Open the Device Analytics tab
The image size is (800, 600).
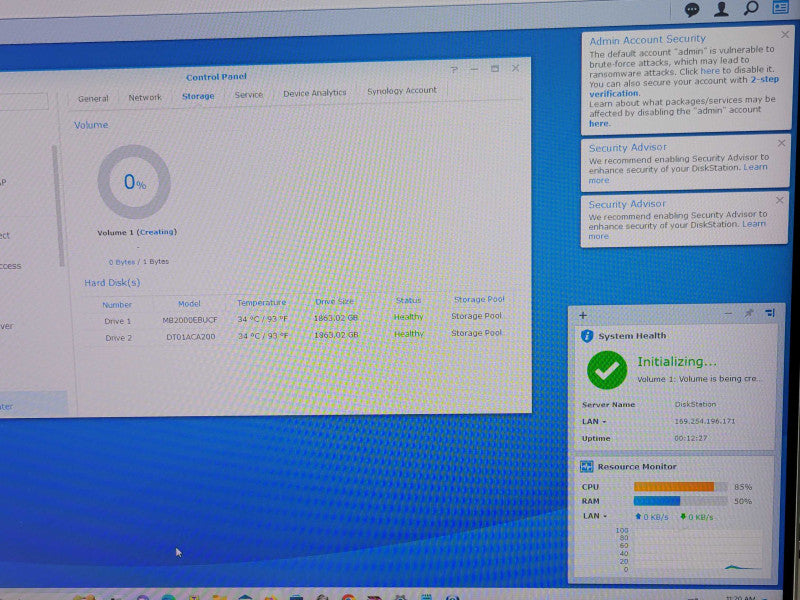tap(315, 93)
